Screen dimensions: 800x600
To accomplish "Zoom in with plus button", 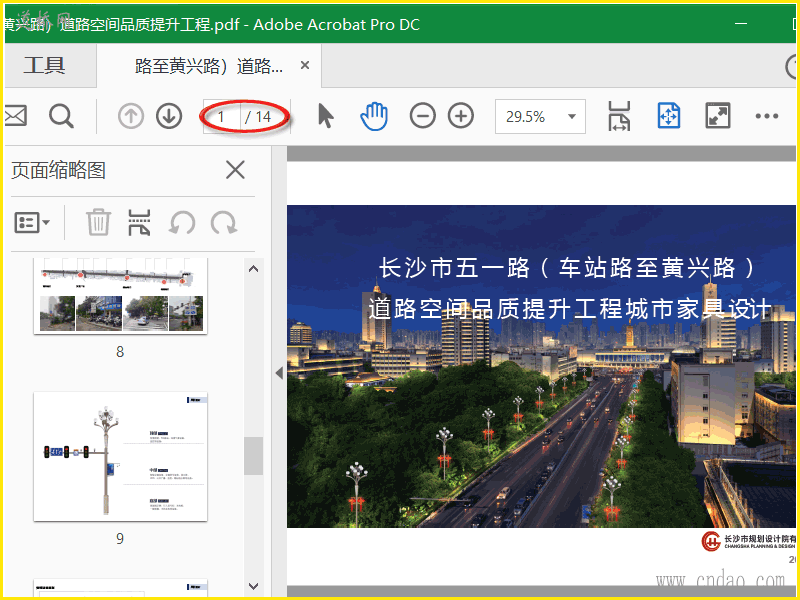I will click(461, 116).
